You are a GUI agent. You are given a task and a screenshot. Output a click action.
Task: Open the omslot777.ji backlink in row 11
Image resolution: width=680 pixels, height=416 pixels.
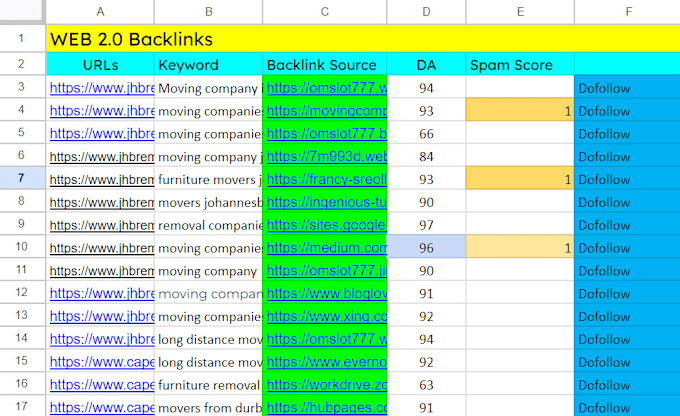pyautogui.click(x=327, y=271)
